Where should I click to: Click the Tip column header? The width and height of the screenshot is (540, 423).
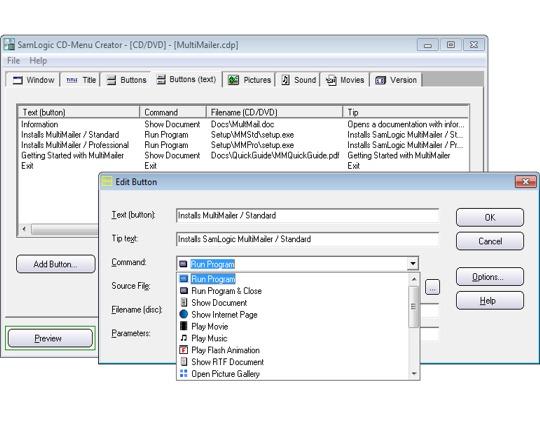tap(406, 112)
